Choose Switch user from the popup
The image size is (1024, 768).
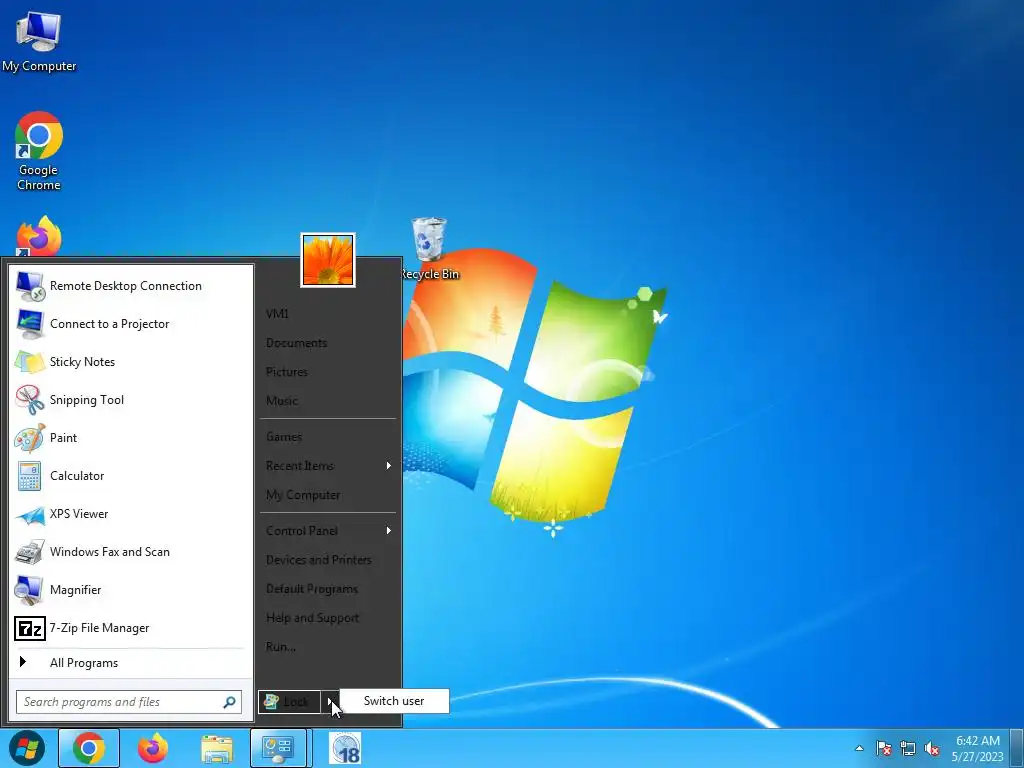(394, 701)
